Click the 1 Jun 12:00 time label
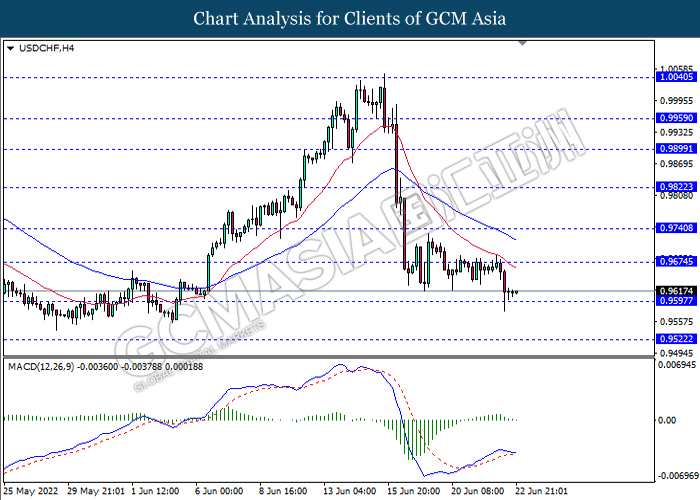 pyautogui.click(x=155, y=491)
